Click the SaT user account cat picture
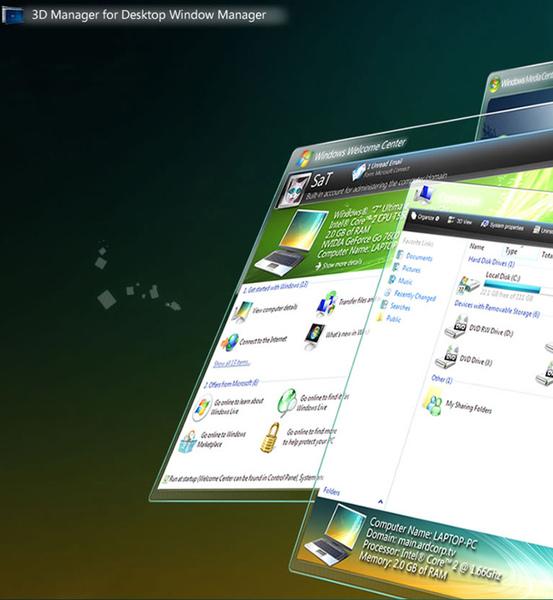This screenshot has height=600, width=553. (x=296, y=190)
